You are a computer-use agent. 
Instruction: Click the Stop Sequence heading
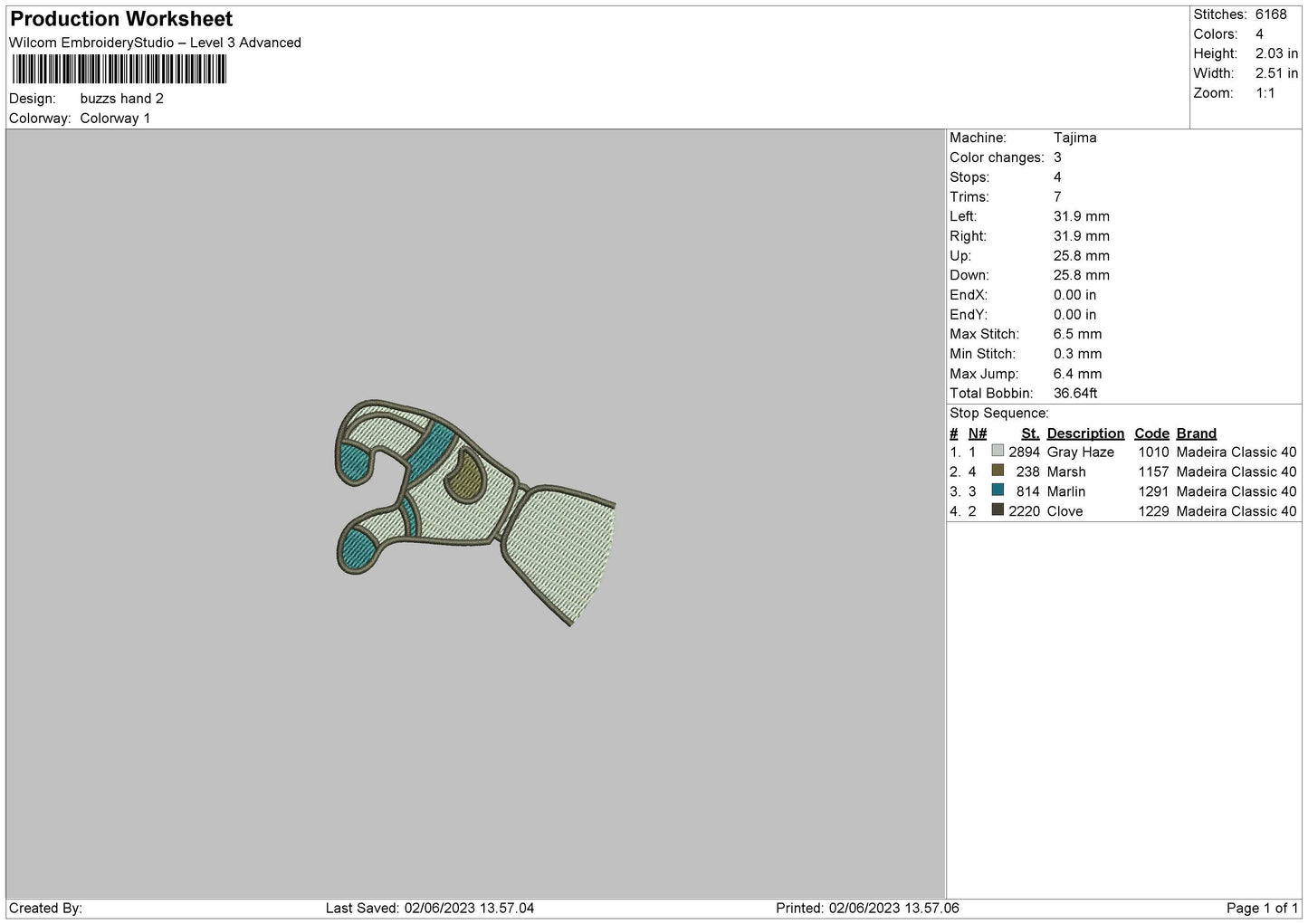click(999, 414)
